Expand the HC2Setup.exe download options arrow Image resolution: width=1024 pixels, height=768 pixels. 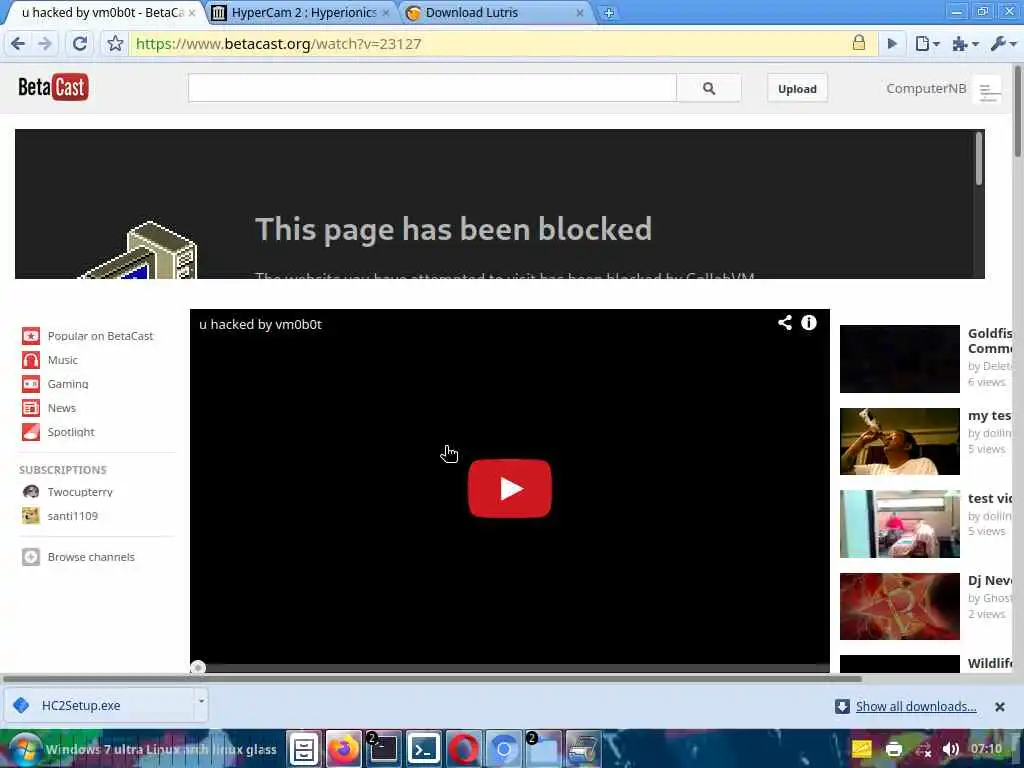(201, 702)
